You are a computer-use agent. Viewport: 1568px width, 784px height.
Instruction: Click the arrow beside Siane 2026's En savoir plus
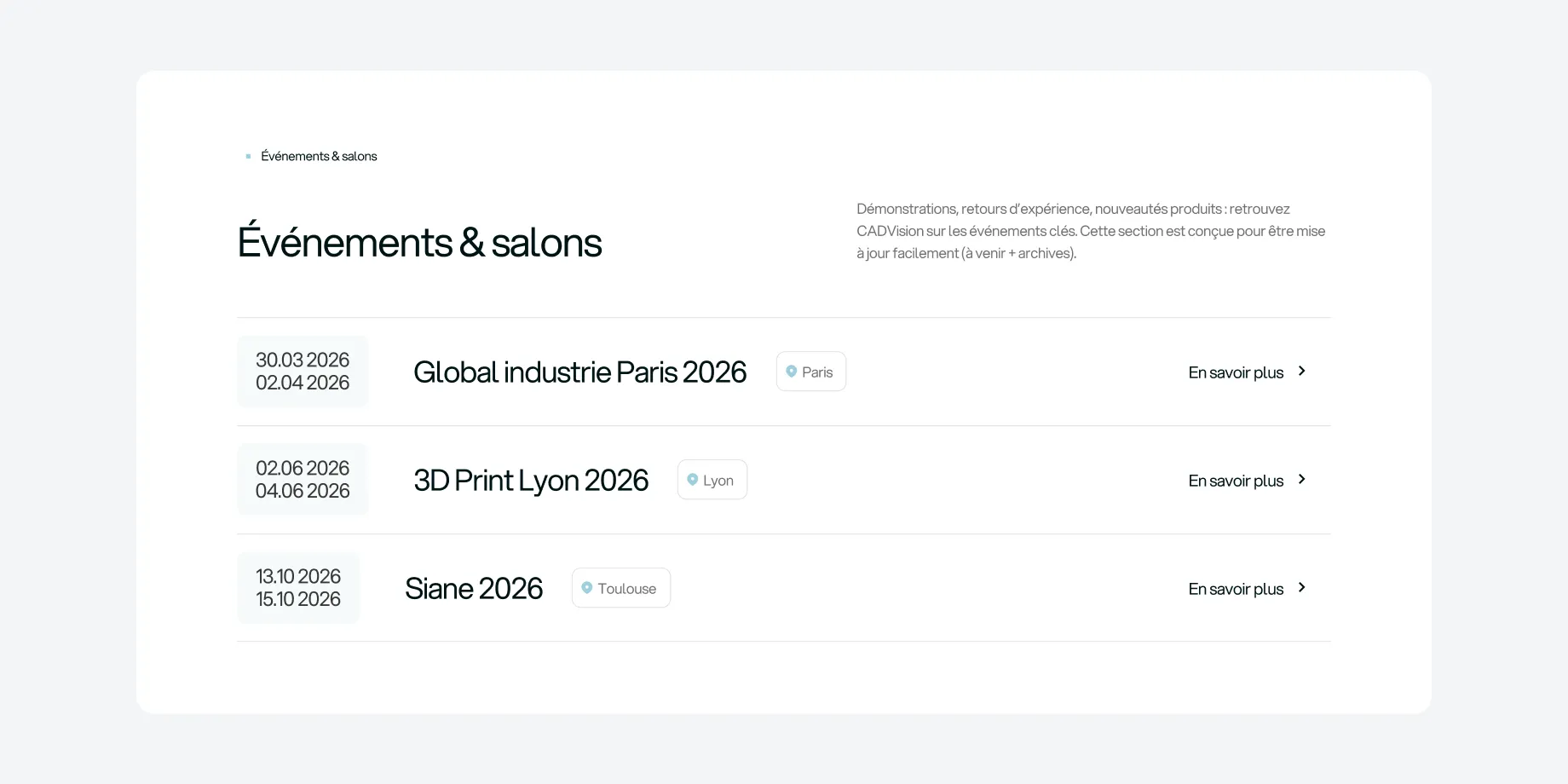click(x=1301, y=588)
